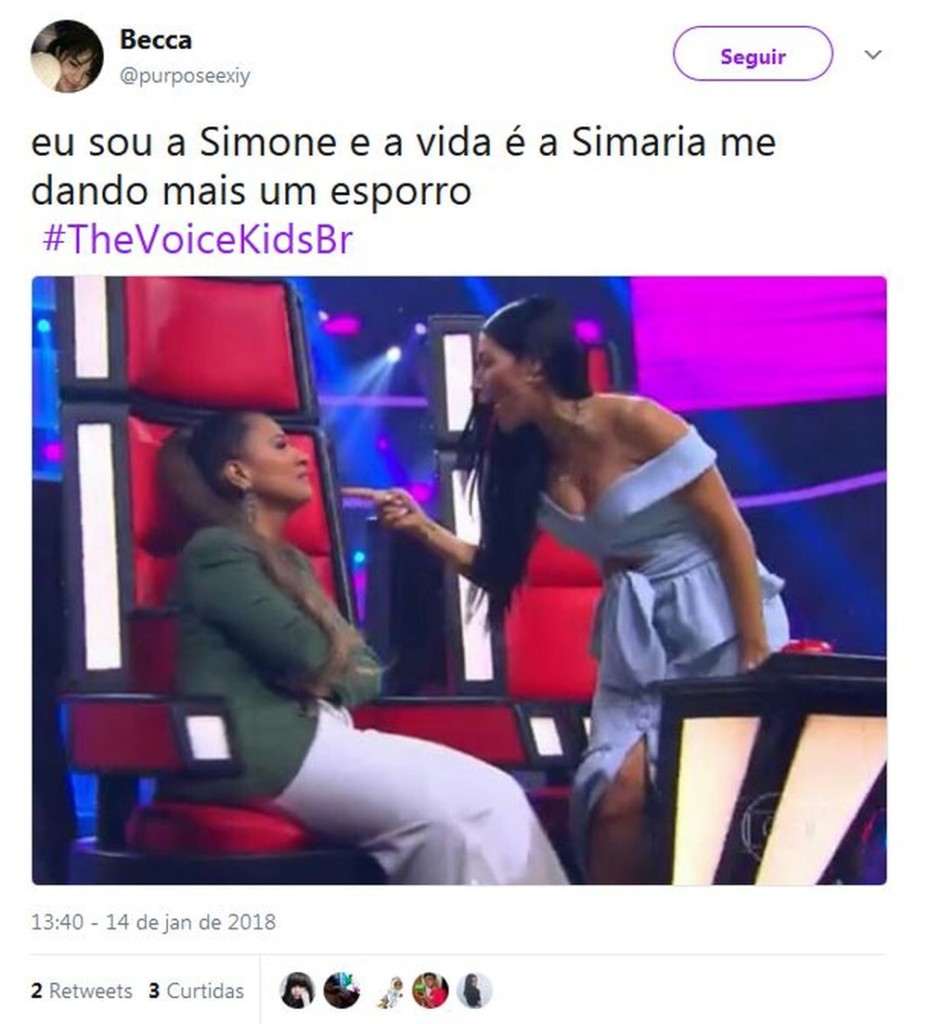This screenshot has width=928, height=1024.
Task: Open the tweet options chevron menu
Action: coord(873,54)
